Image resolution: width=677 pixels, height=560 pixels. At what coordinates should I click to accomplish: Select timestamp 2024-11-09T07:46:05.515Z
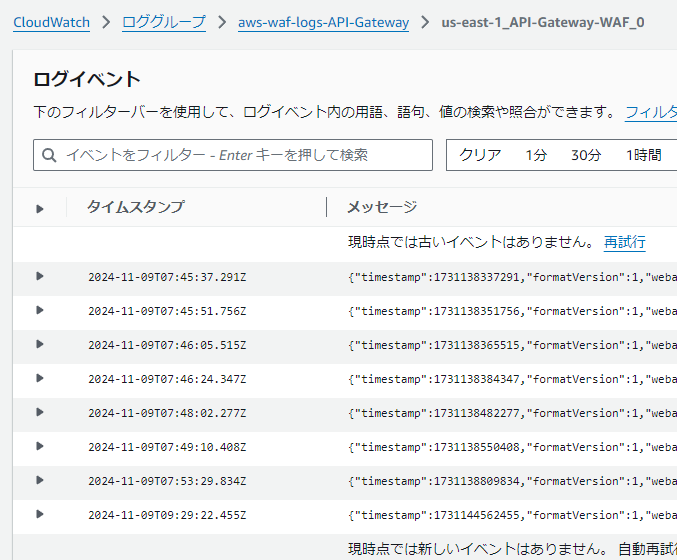point(167,345)
